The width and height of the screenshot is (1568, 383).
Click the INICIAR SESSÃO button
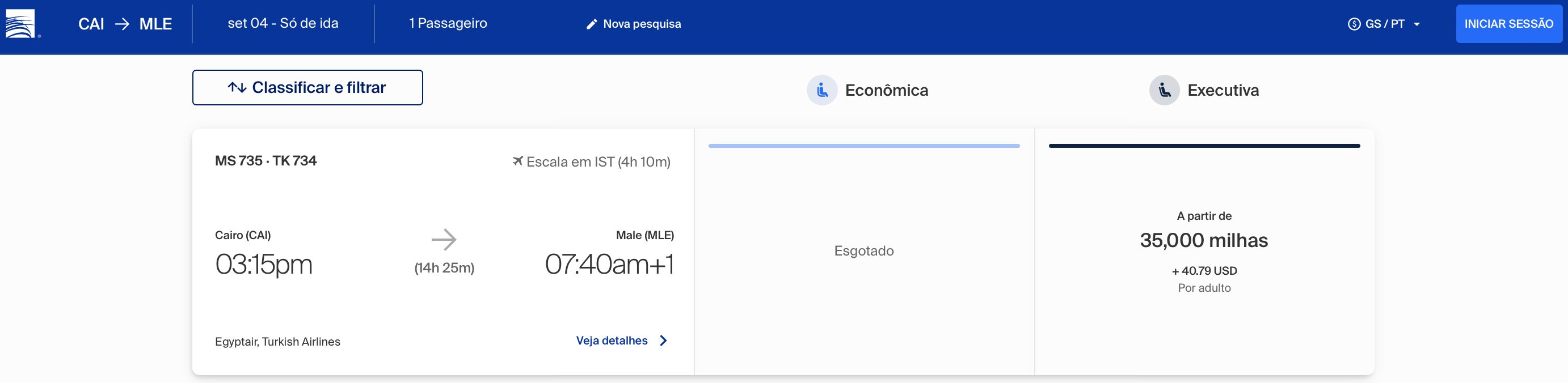tap(1508, 24)
